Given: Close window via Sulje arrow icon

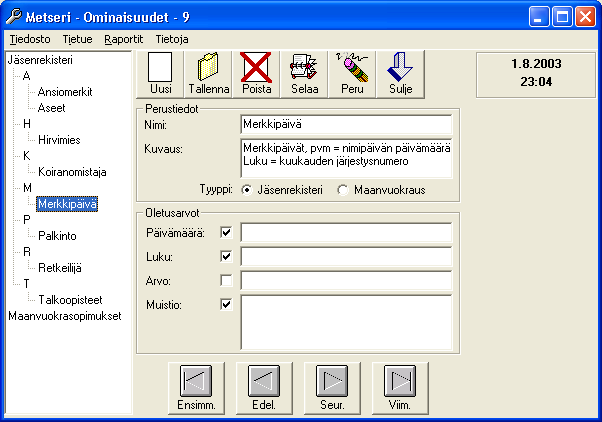Looking at the screenshot, I should [400, 74].
